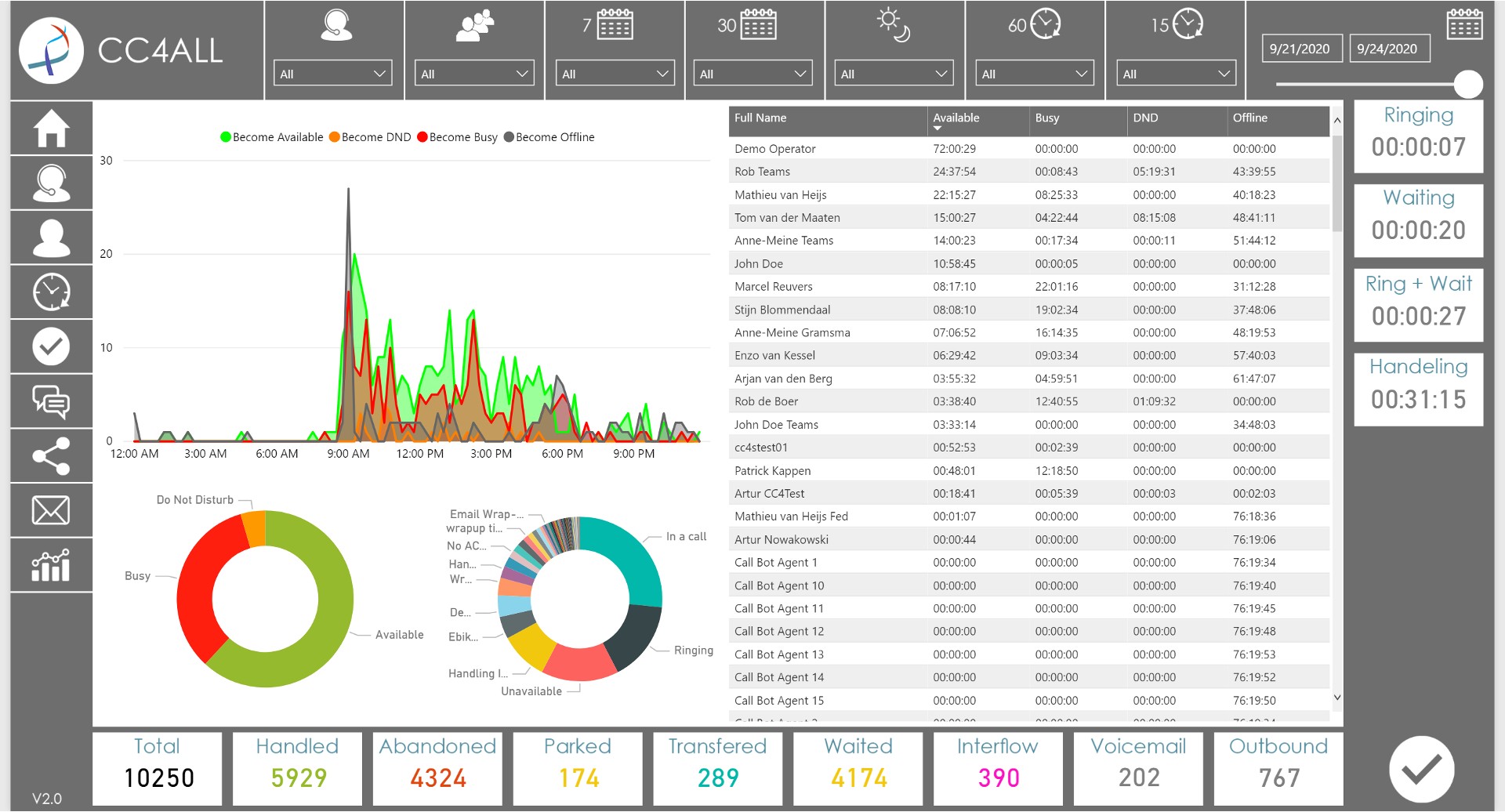Viewport: 1505px width, 812px height.
Task: Select the Tom van der Maaten row
Action: [x=1029, y=218]
